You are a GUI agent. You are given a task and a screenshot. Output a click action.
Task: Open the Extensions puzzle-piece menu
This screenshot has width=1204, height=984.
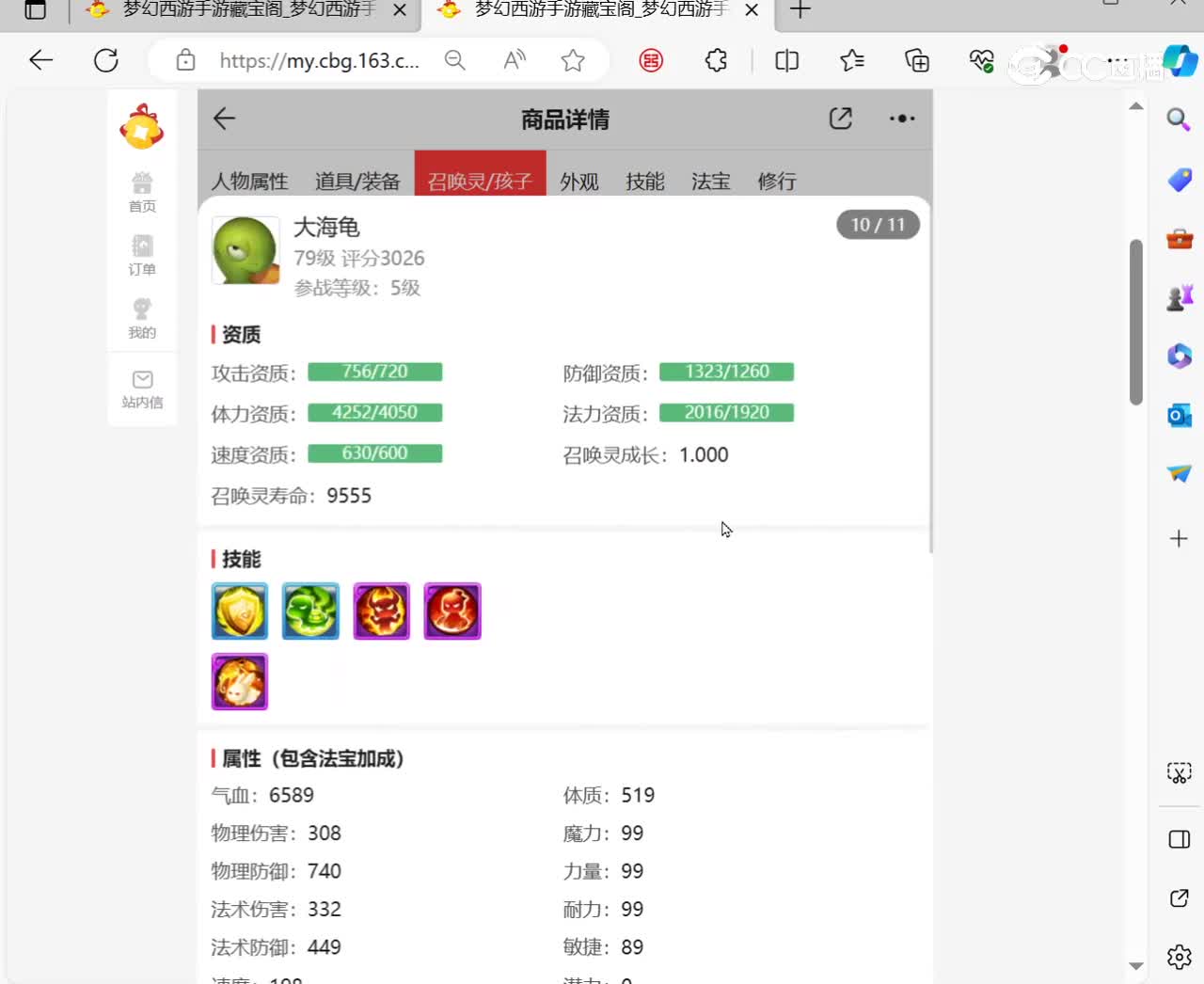coord(716,61)
